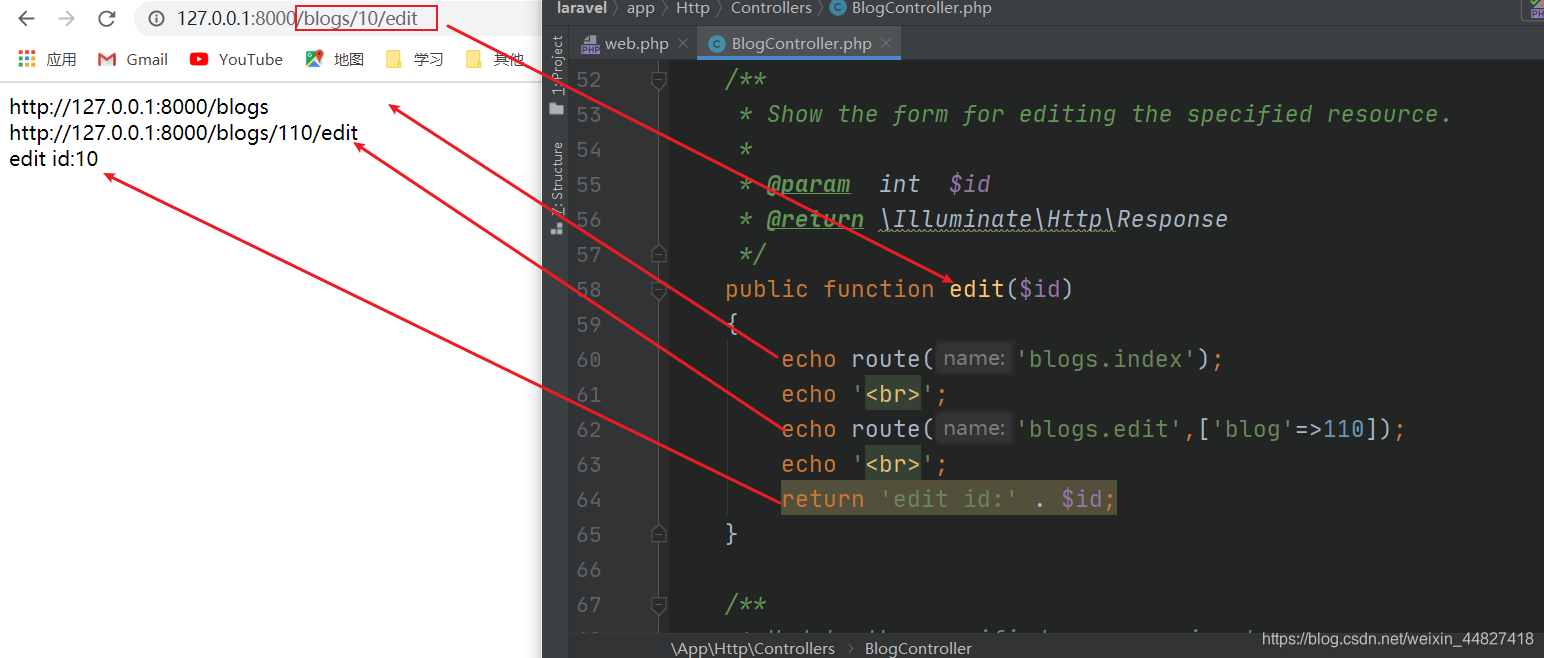Open the 地图 maps bookmark
The image size is (1544, 658).
tap(334, 59)
